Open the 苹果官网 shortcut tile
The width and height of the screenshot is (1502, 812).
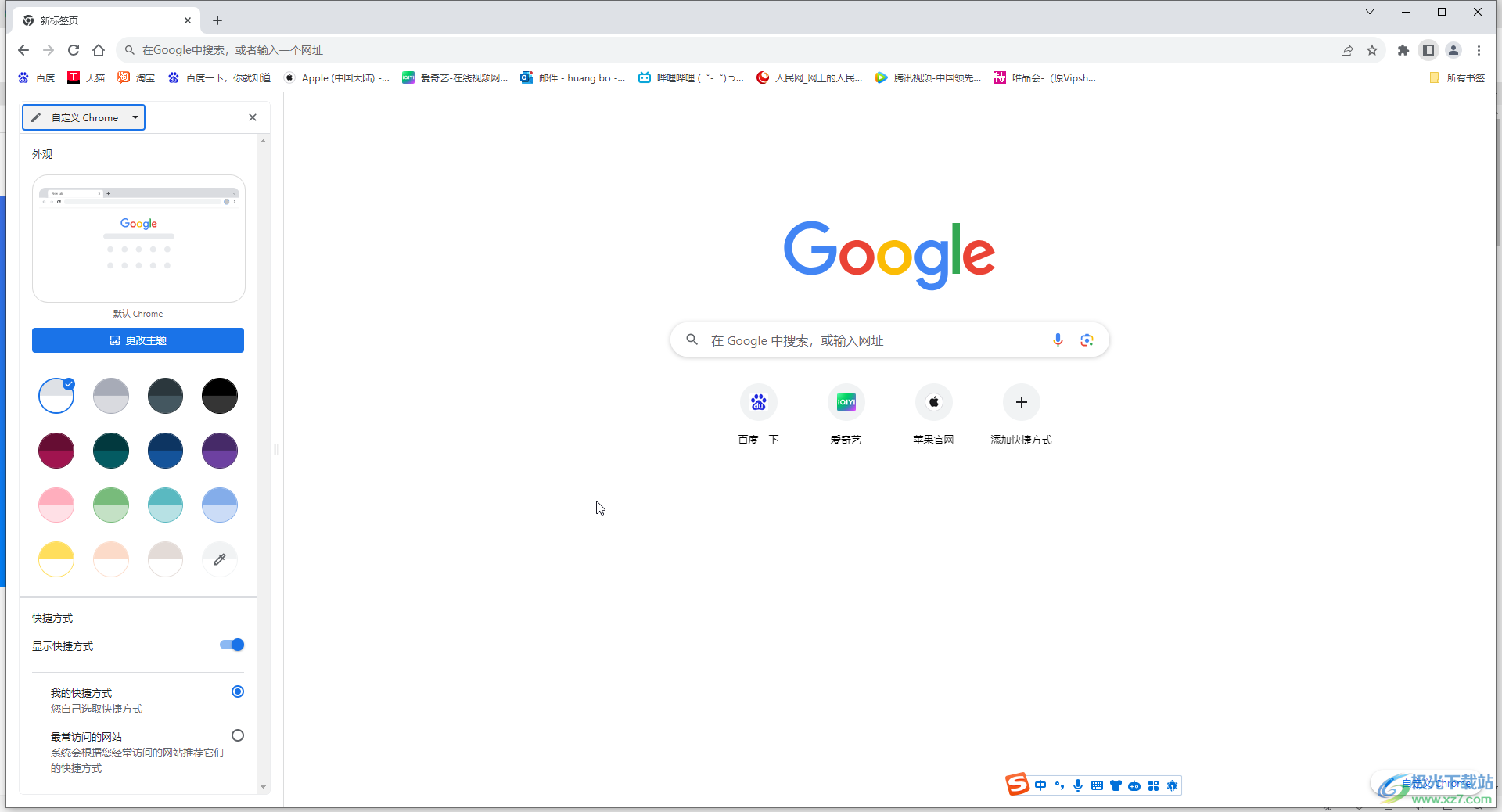933,415
